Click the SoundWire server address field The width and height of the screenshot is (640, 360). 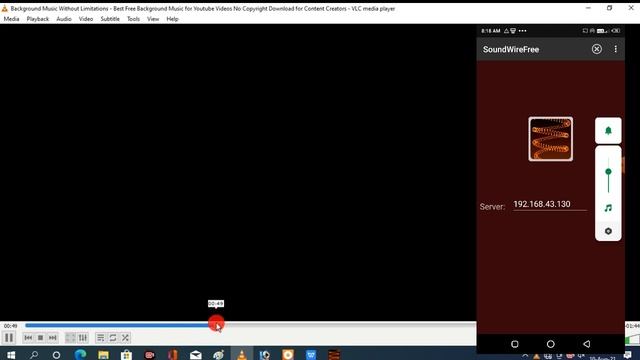tap(550, 204)
